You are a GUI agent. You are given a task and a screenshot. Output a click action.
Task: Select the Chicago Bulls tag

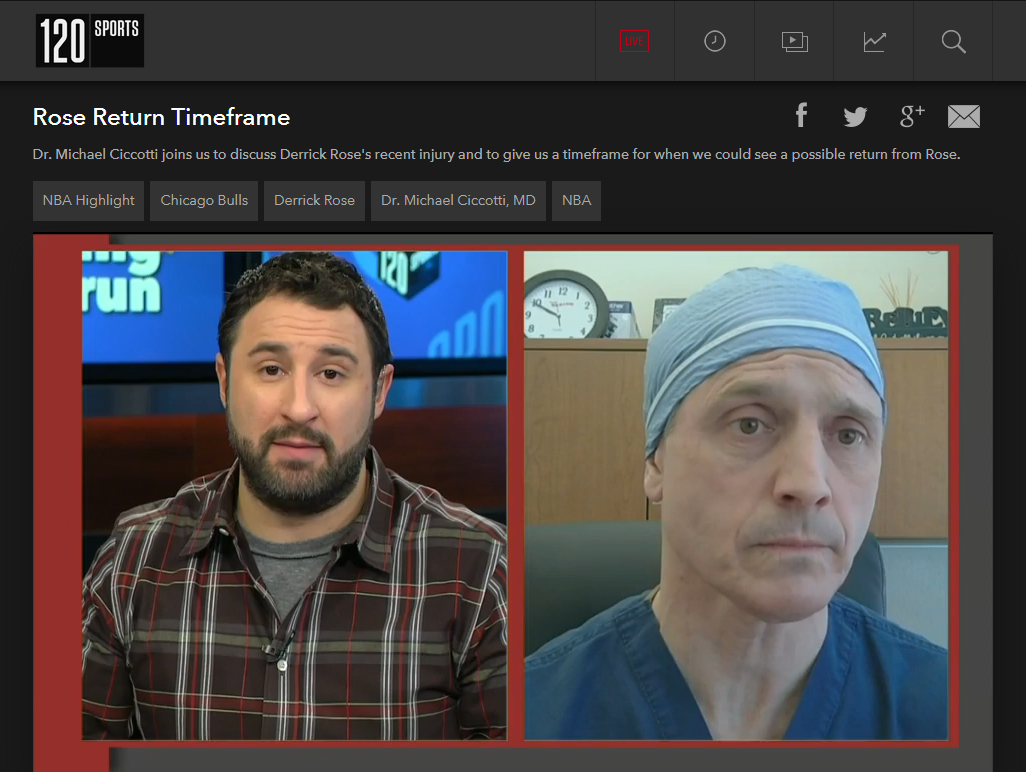[x=204, y=200]
